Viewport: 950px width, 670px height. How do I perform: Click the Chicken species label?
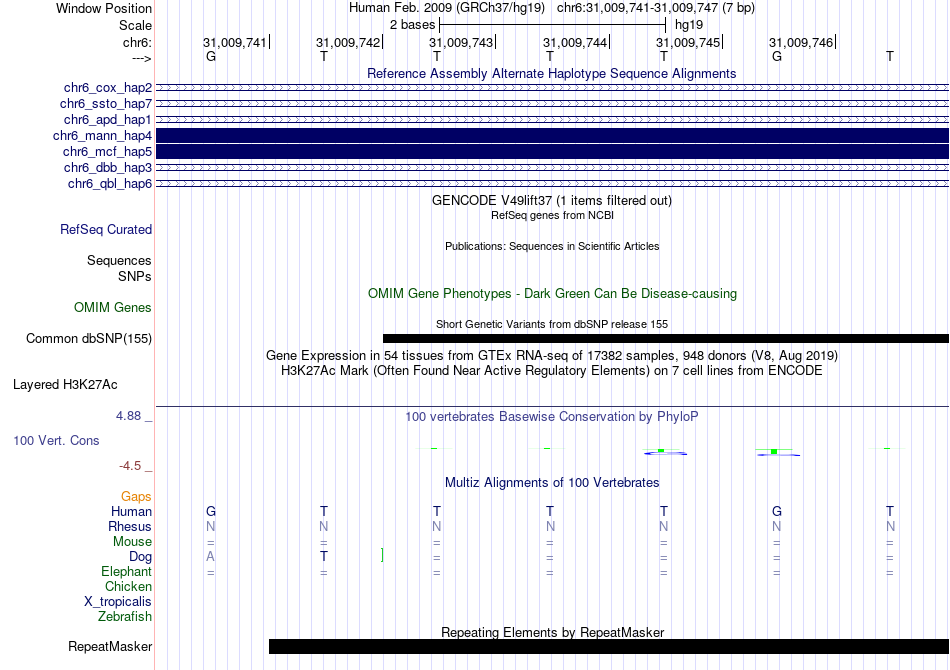tap(128, 586)
